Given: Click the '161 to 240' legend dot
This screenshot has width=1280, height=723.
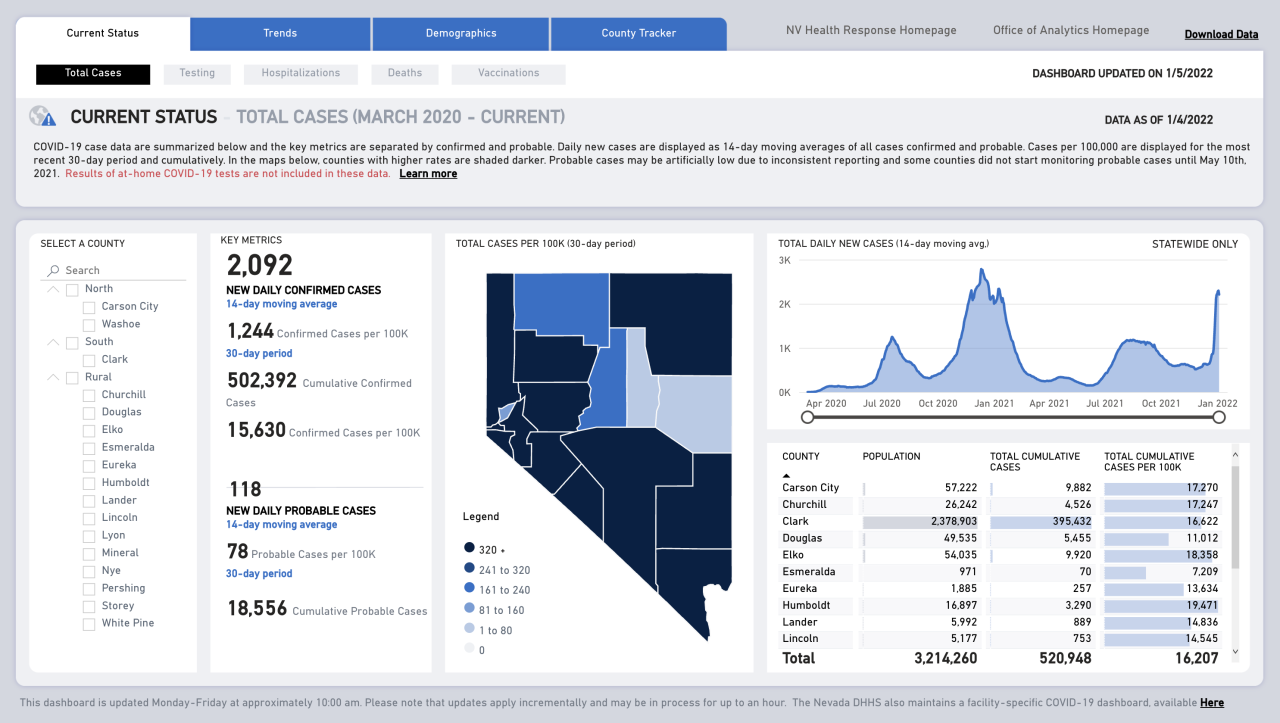Looking at the screenshot, I should tap(469, 590).
